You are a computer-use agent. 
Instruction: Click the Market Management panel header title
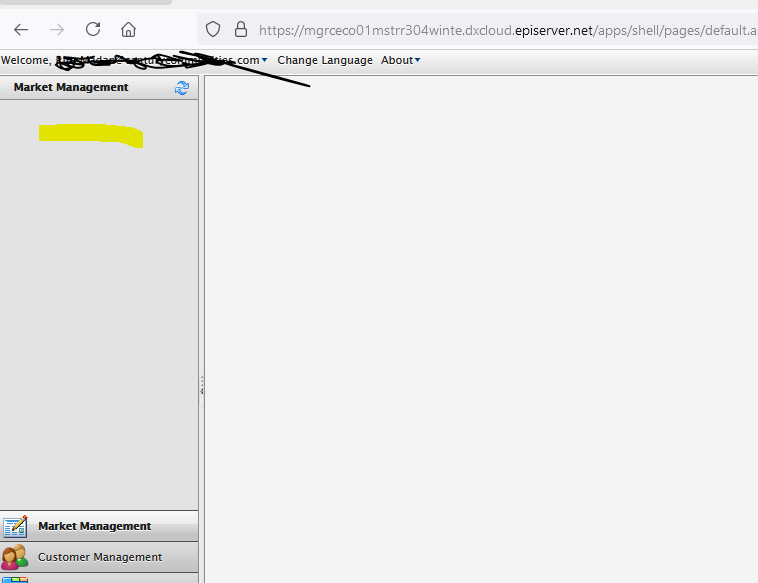click(71, 88)
